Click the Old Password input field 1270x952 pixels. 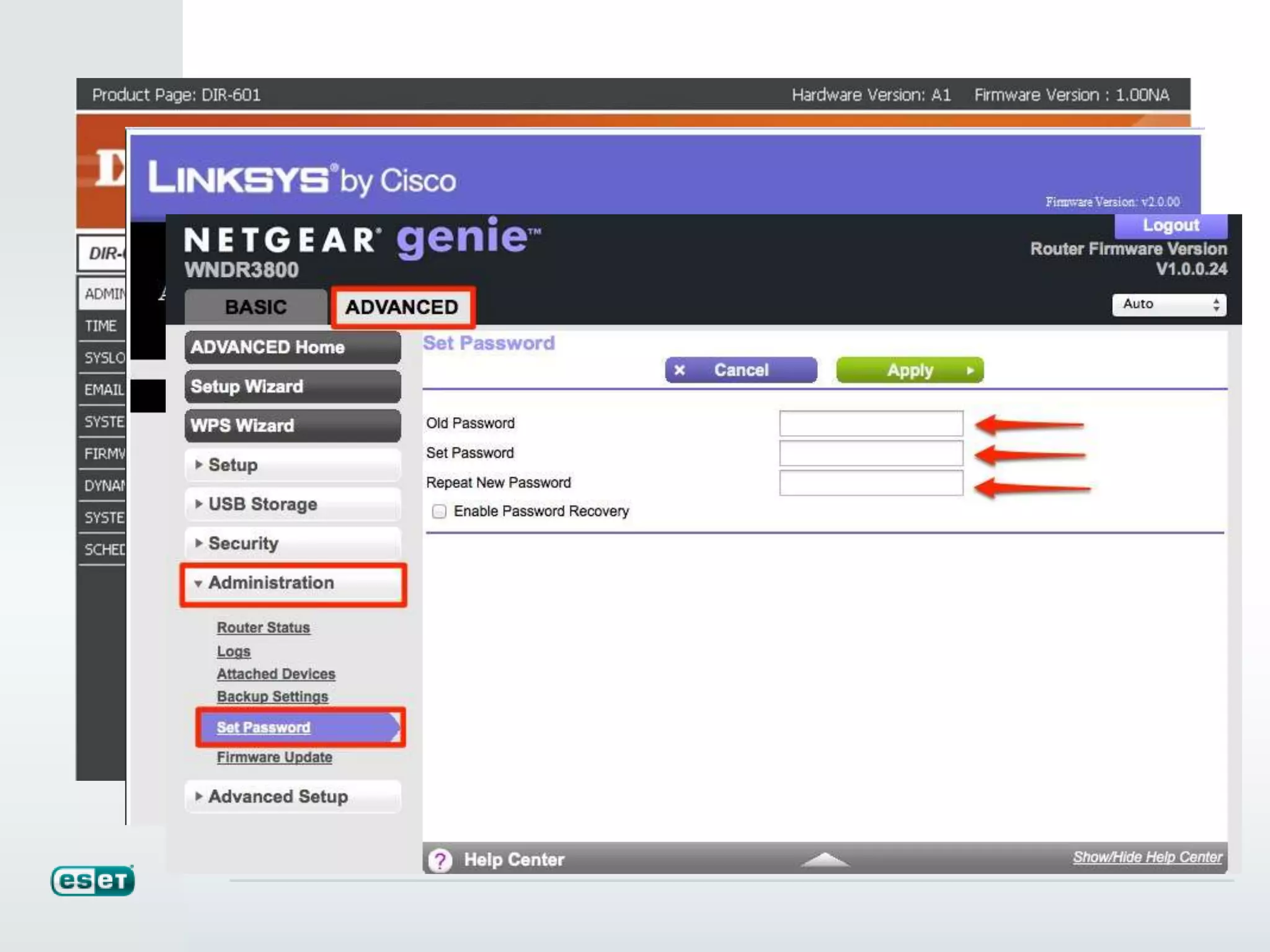[871, 423]
